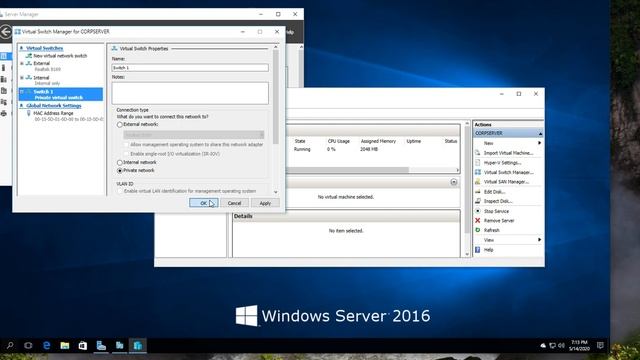Select the Internal virtual switch entry
The height and width of the screenshot is (360, 640).
41,78
